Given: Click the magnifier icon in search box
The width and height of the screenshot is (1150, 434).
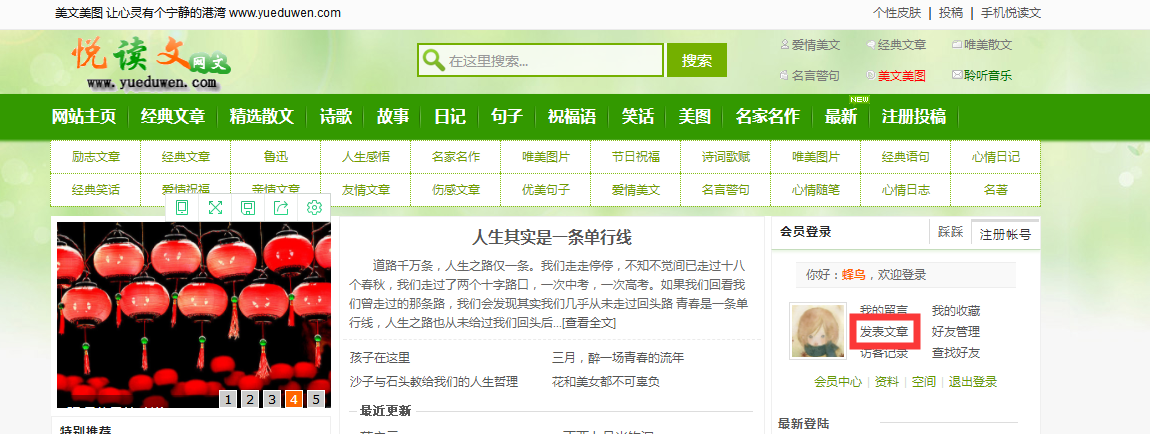Looking at the screenshot, I should point(433,60).
